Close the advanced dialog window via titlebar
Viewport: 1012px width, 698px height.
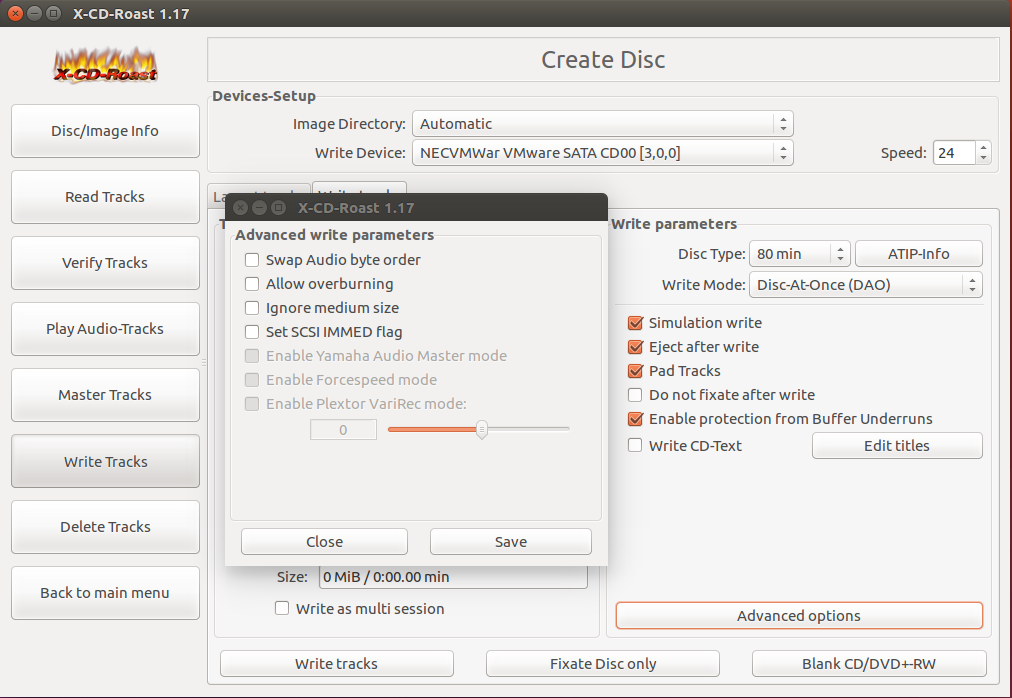[x=241, y=208]
